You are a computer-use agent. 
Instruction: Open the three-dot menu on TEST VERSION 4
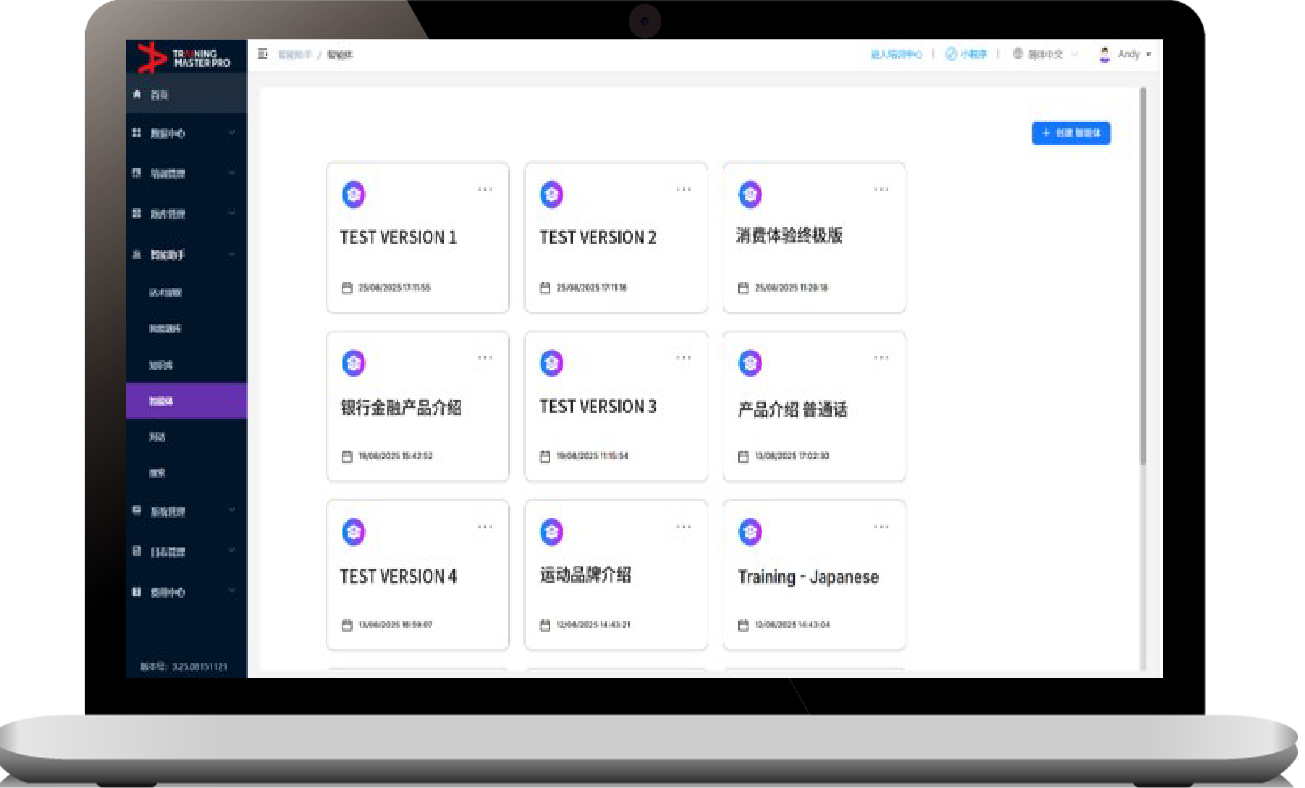coord(485,527)
